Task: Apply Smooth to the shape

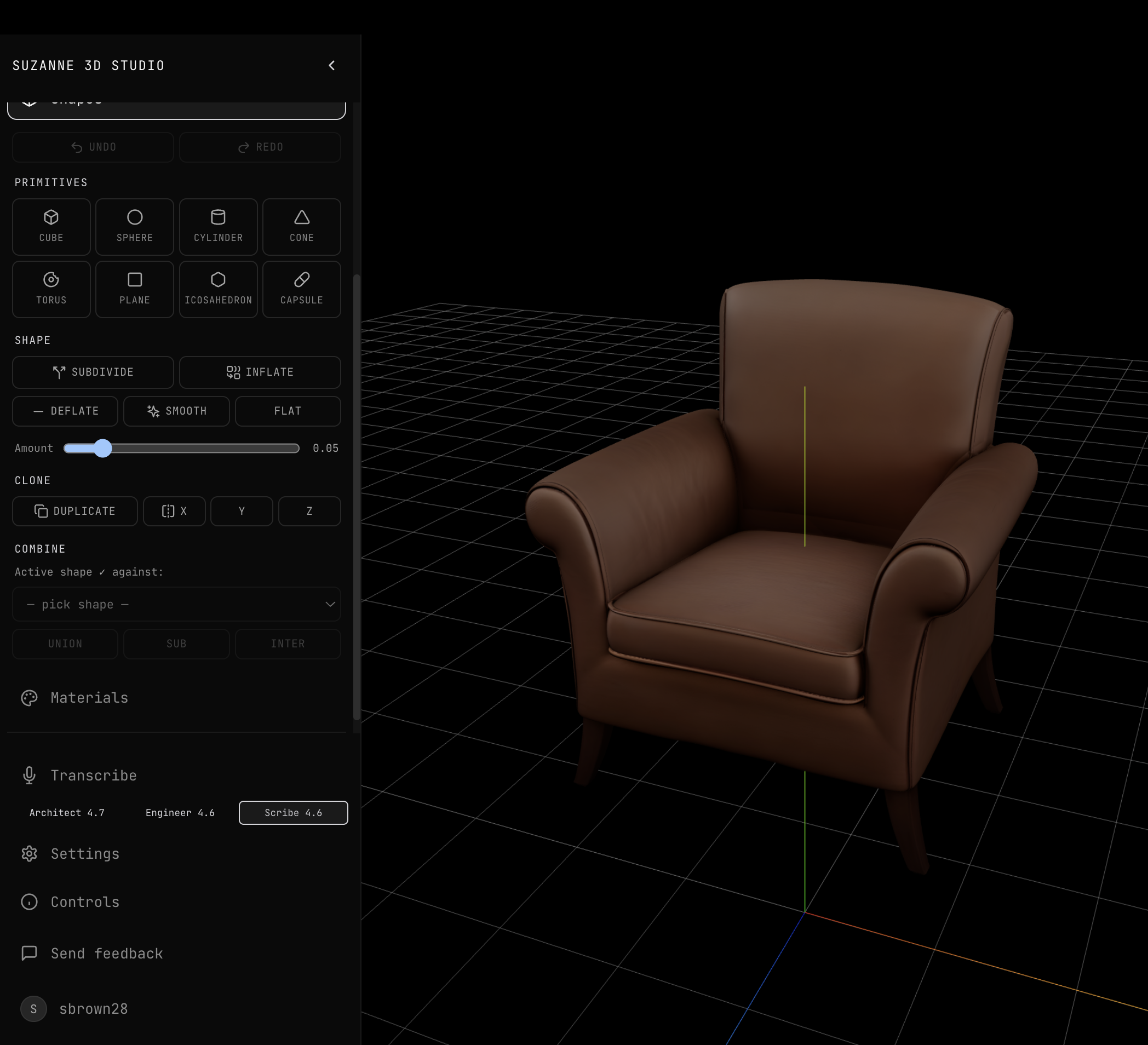Action: [176, 411]
